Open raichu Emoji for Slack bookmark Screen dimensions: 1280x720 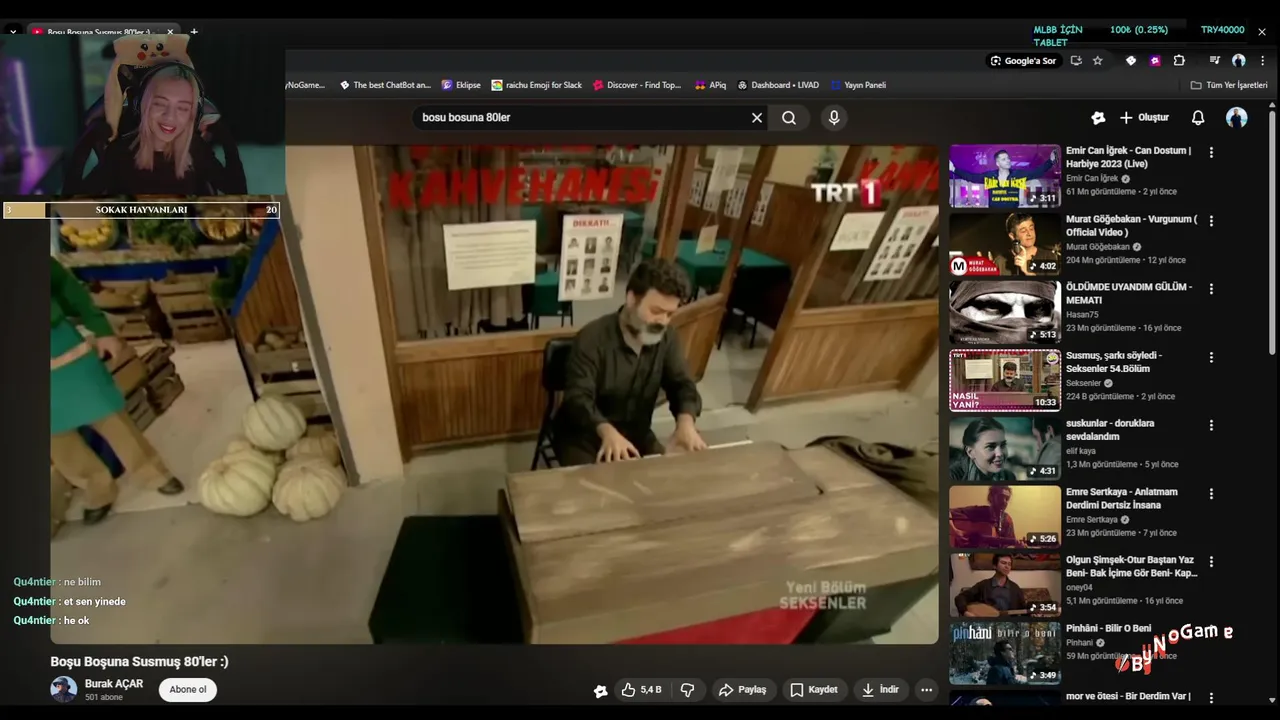point(537,85)
